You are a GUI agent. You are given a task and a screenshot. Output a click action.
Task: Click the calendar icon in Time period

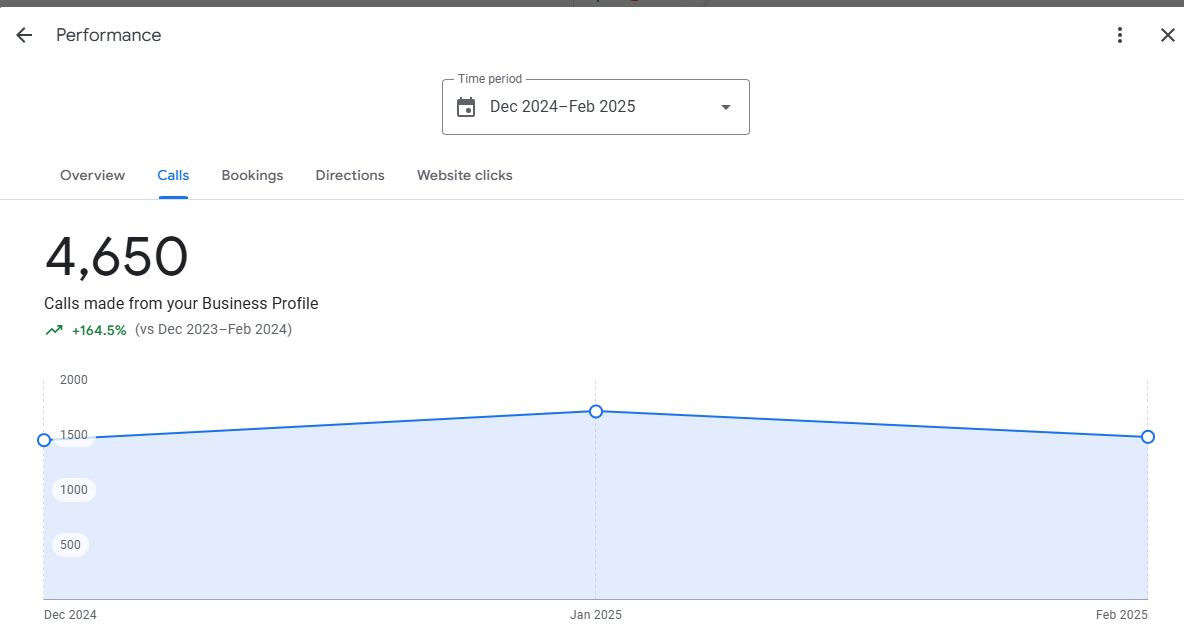[466, 107]
